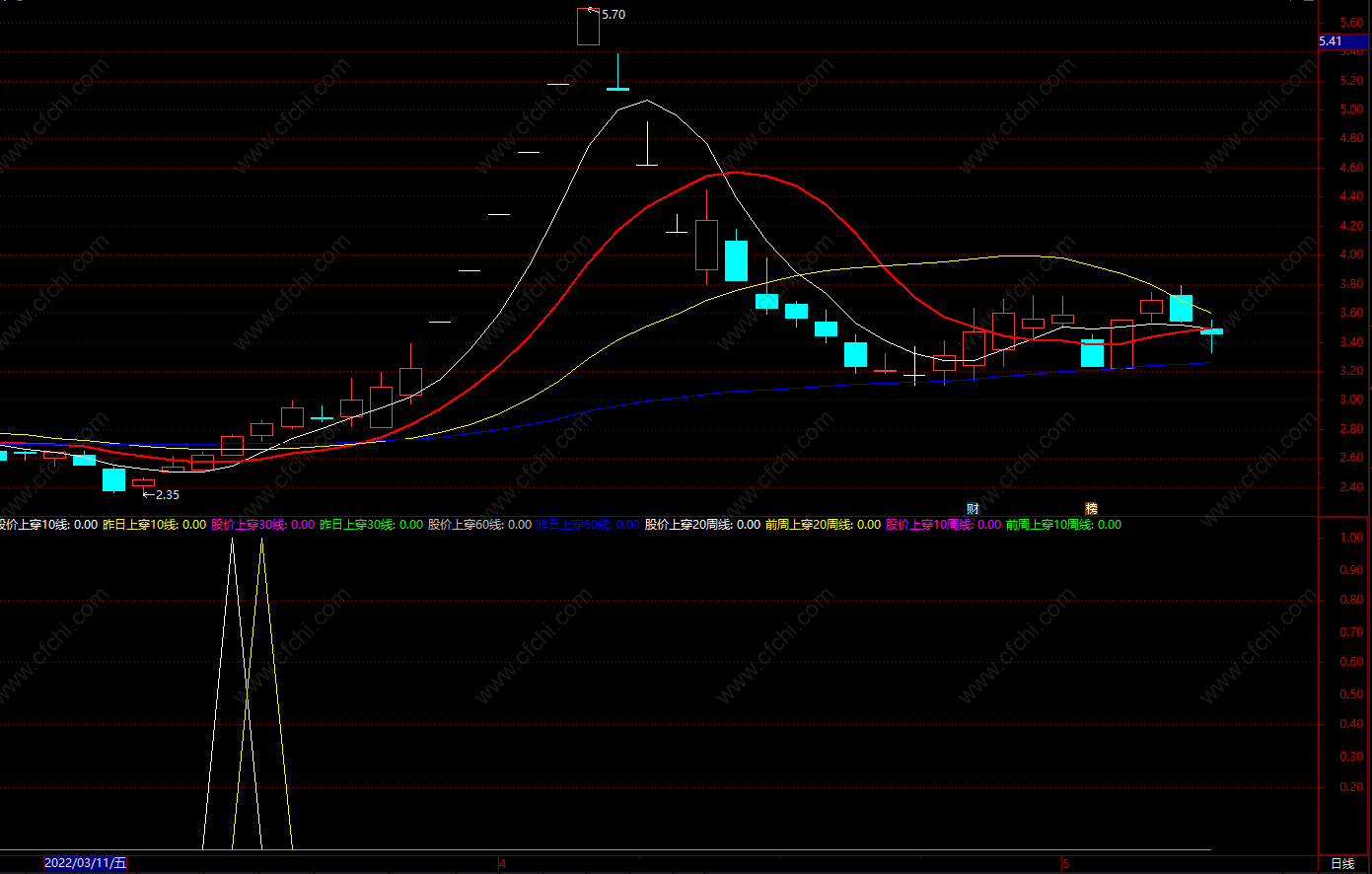Click the 5.70 high price annotation

pos(612,15)
